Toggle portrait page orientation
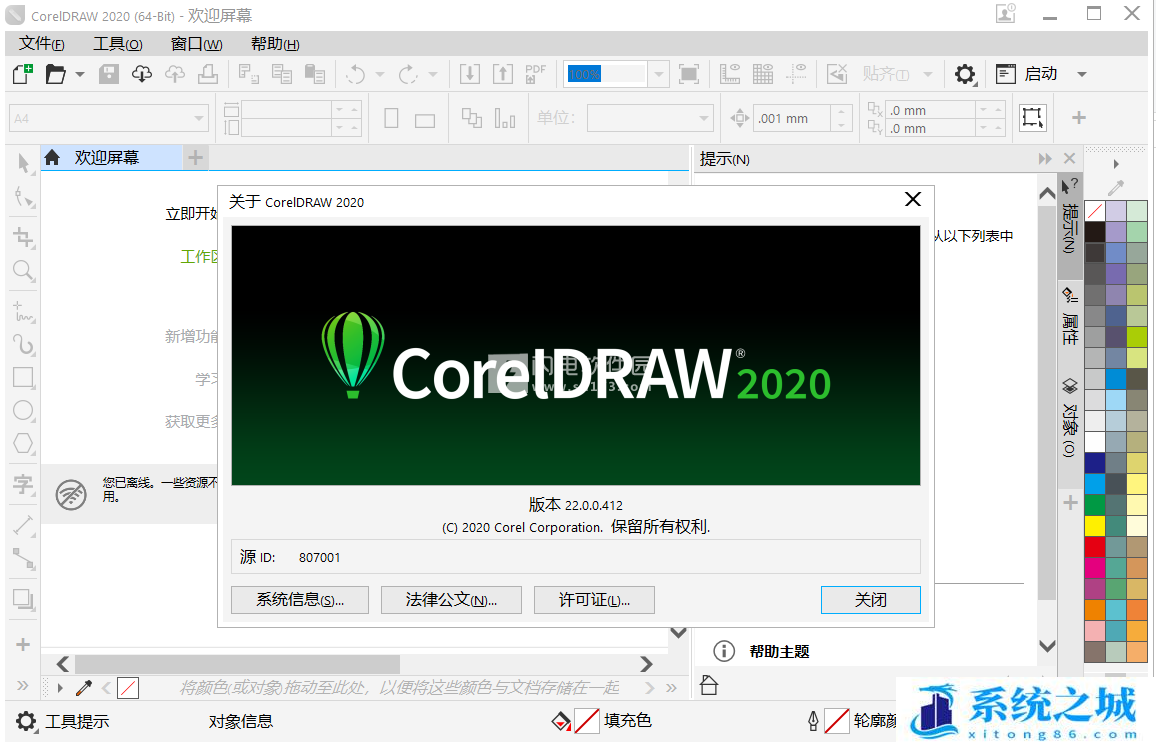 pos(391,118)
